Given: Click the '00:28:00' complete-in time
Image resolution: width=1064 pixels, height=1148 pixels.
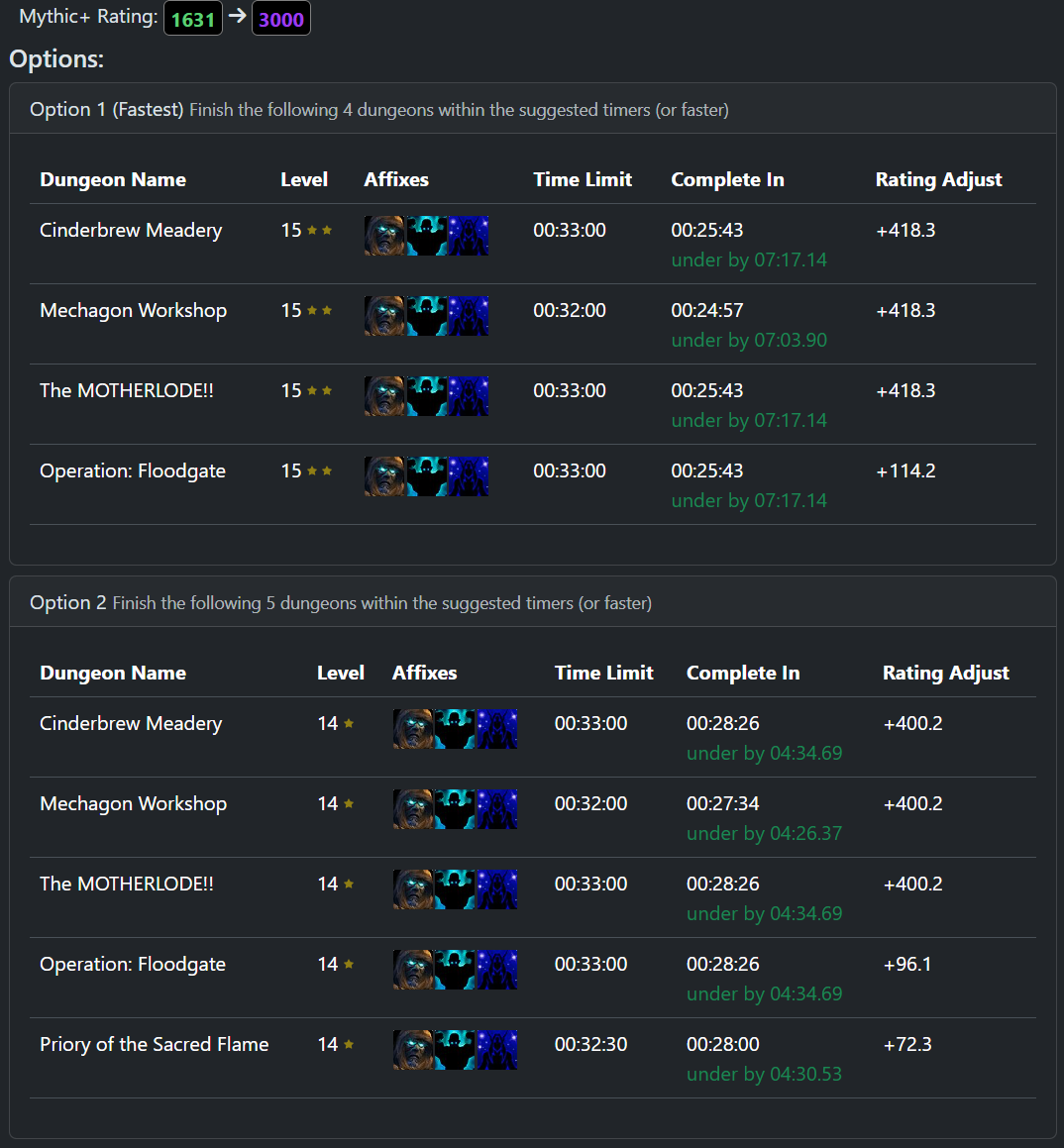Looking at the screenshot, I should click(723, 1045).
